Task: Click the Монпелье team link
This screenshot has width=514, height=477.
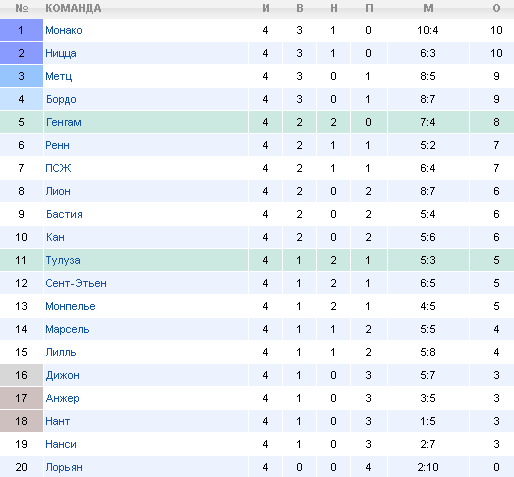Action: click(70, 306)
